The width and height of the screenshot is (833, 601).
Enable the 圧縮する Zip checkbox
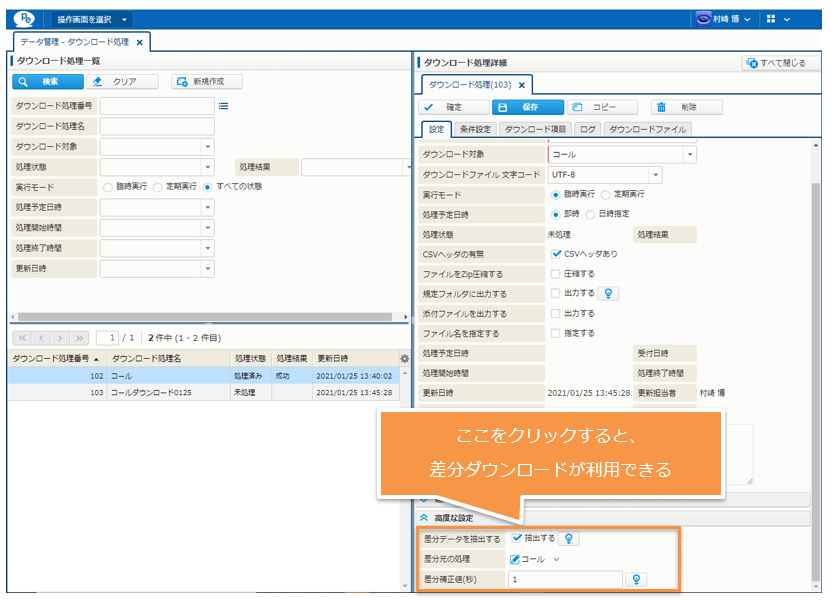pyautogui.click(x=556, y=274)
